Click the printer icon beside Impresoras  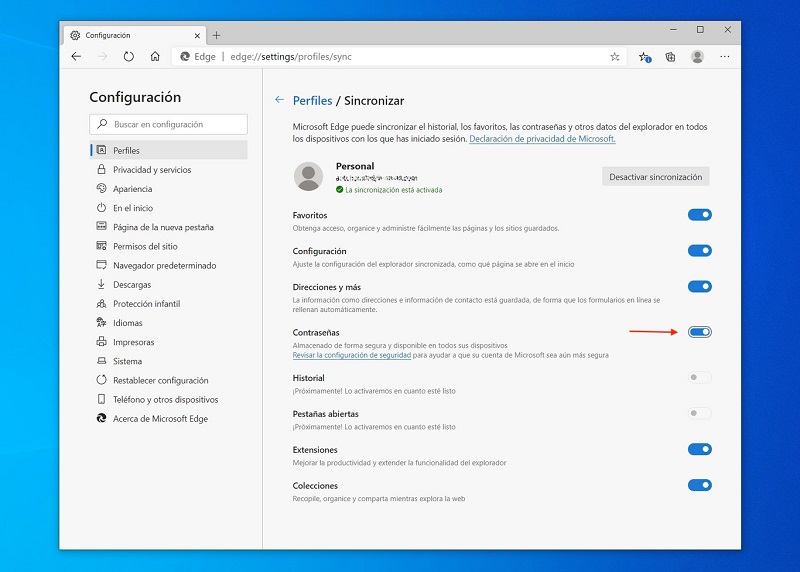pyautogui.click(x=102, y=341)
